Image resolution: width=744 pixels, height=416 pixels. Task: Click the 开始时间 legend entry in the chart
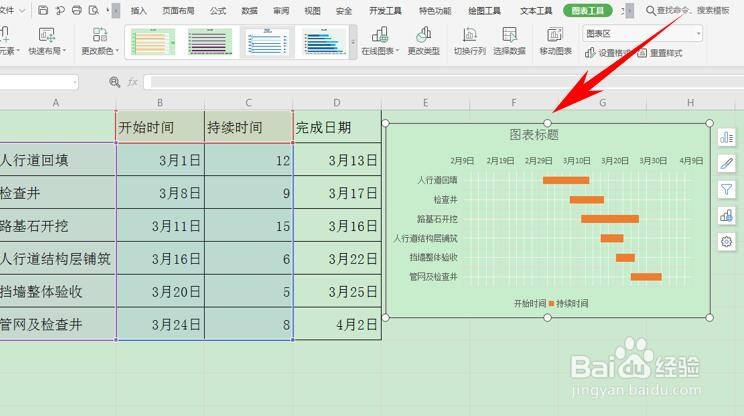[x=530, y=304]
